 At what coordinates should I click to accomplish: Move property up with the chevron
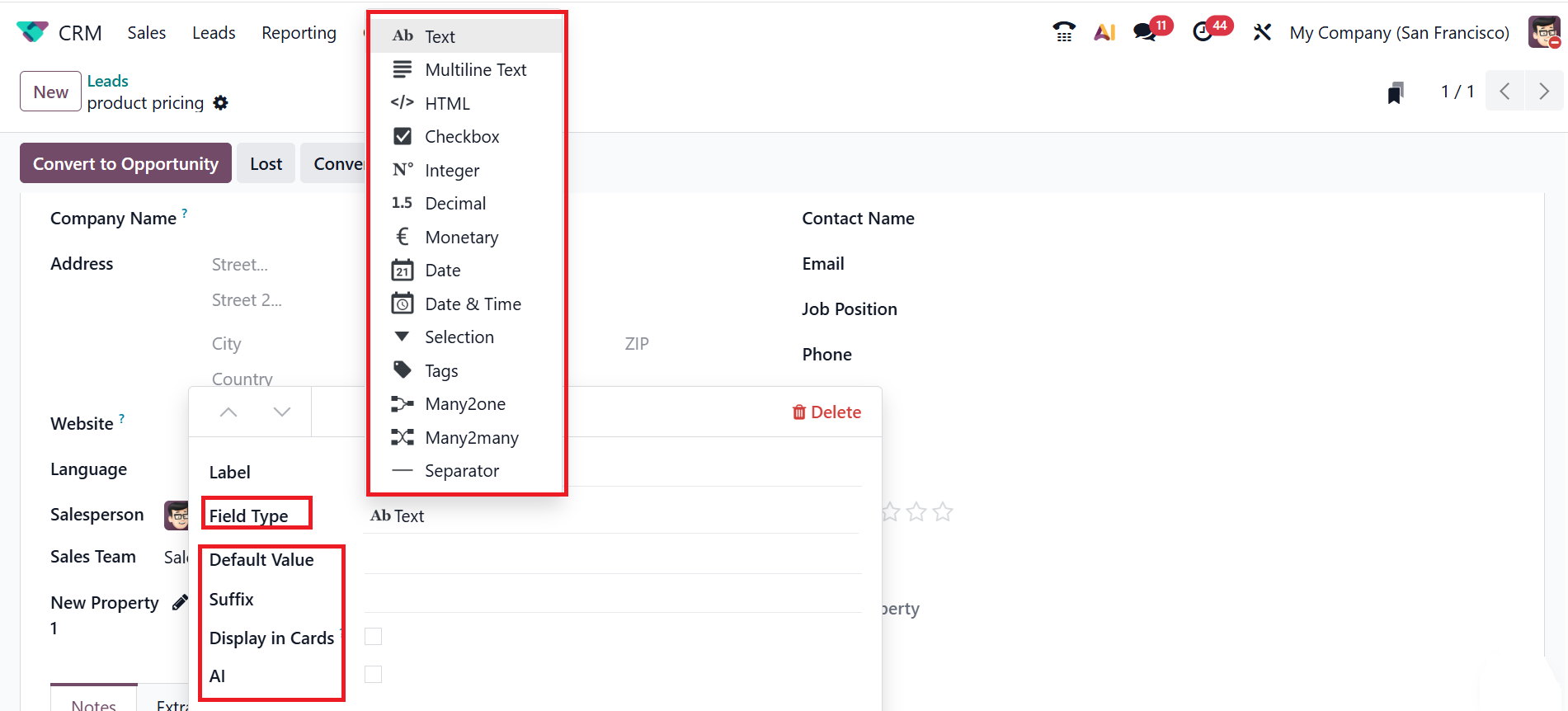coord(228,412)
